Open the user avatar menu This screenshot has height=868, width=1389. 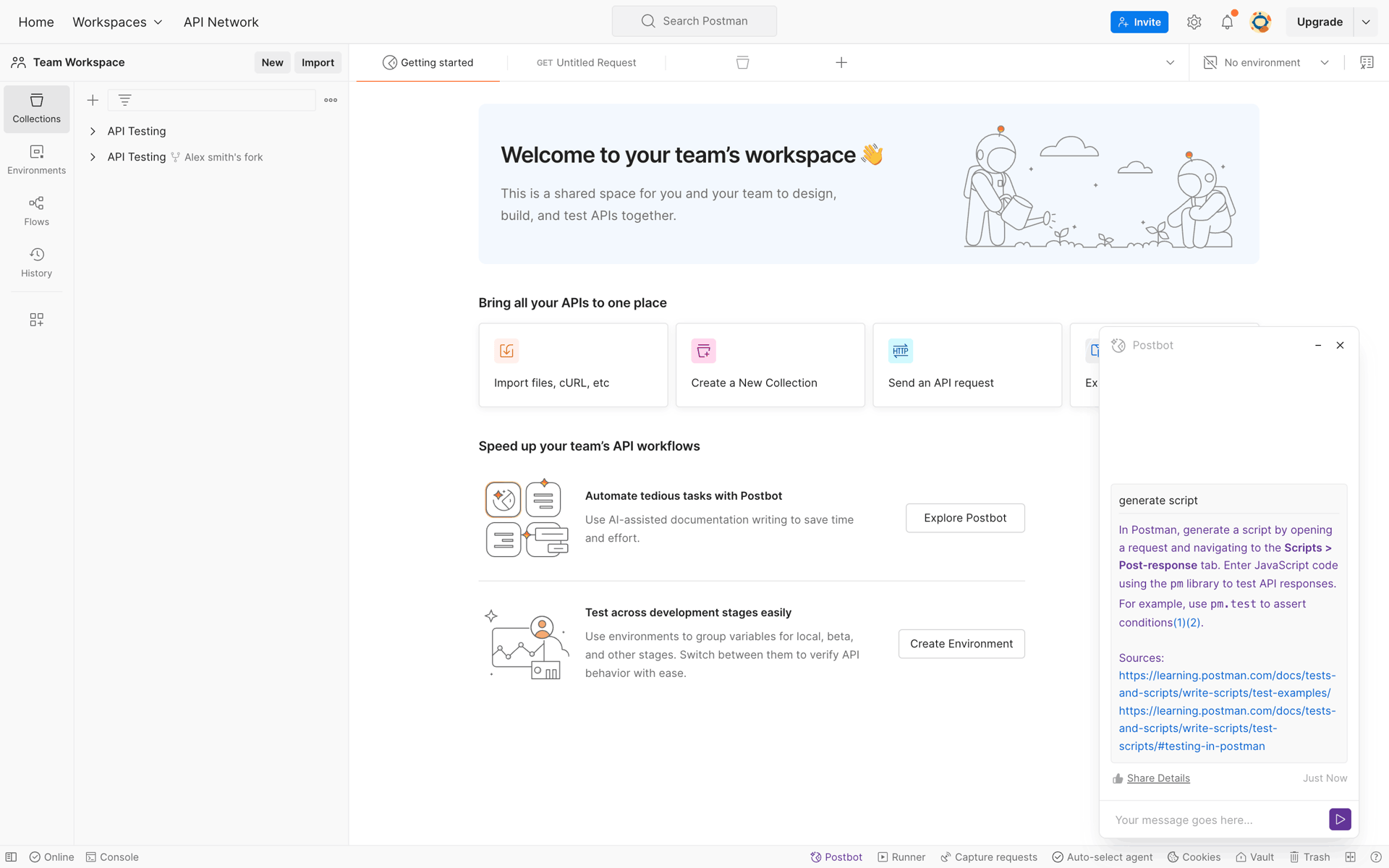point(1260,22)
